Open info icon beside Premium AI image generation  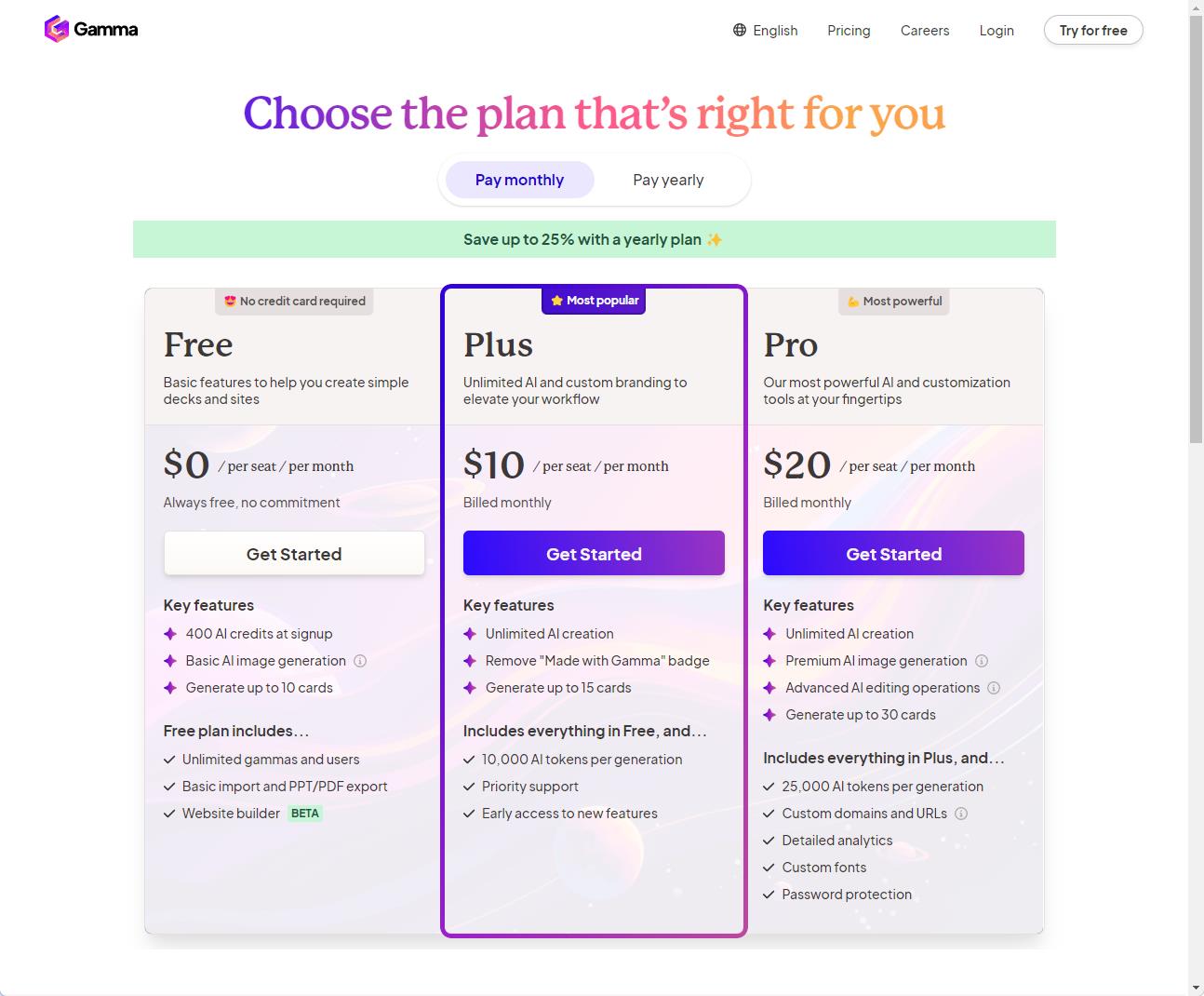982,661
